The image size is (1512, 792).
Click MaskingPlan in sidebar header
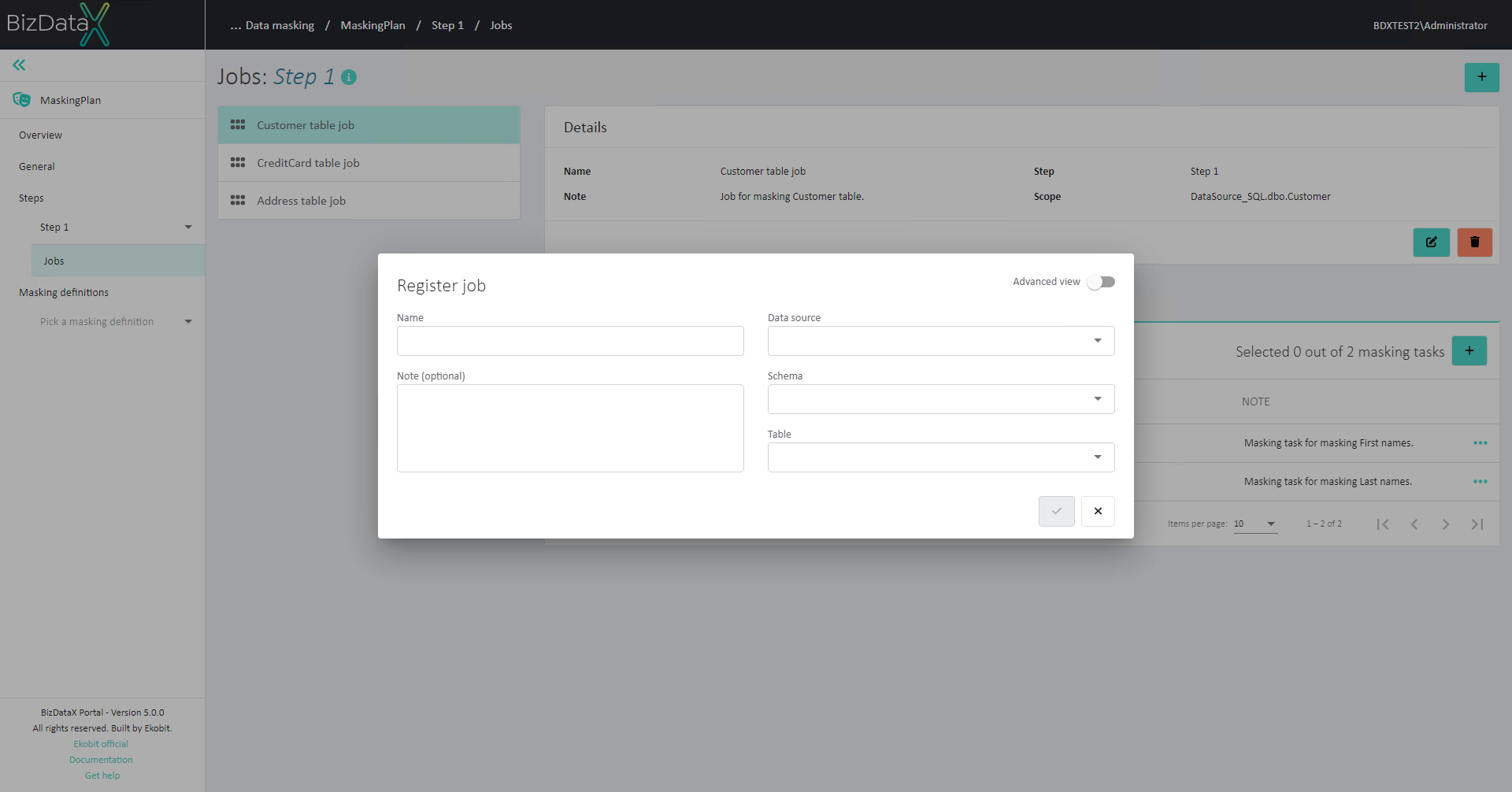[x=70, y=101]
